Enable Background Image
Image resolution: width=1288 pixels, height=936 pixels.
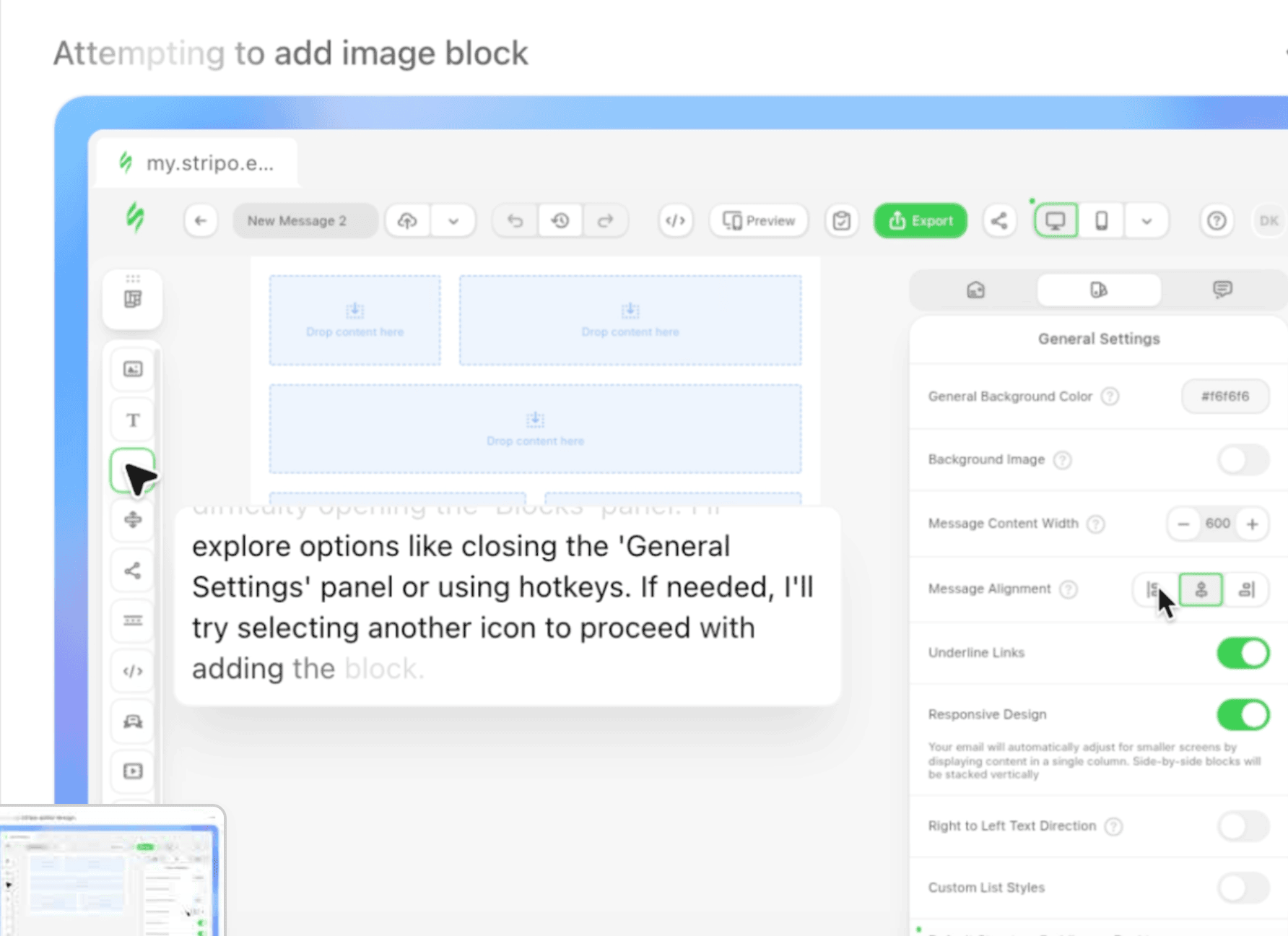tap(1243, 460)
